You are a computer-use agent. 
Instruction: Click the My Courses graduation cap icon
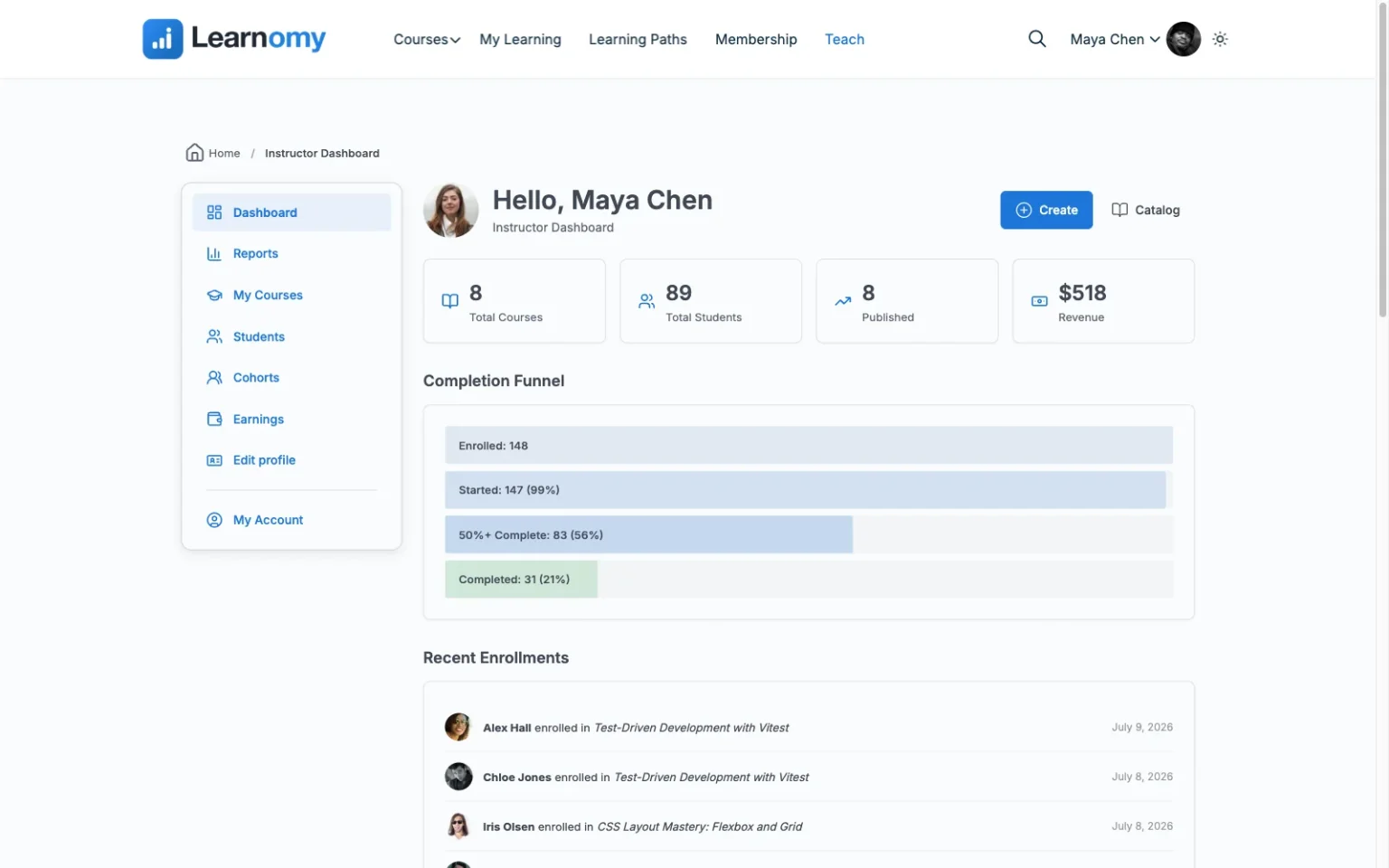point(214,295)
